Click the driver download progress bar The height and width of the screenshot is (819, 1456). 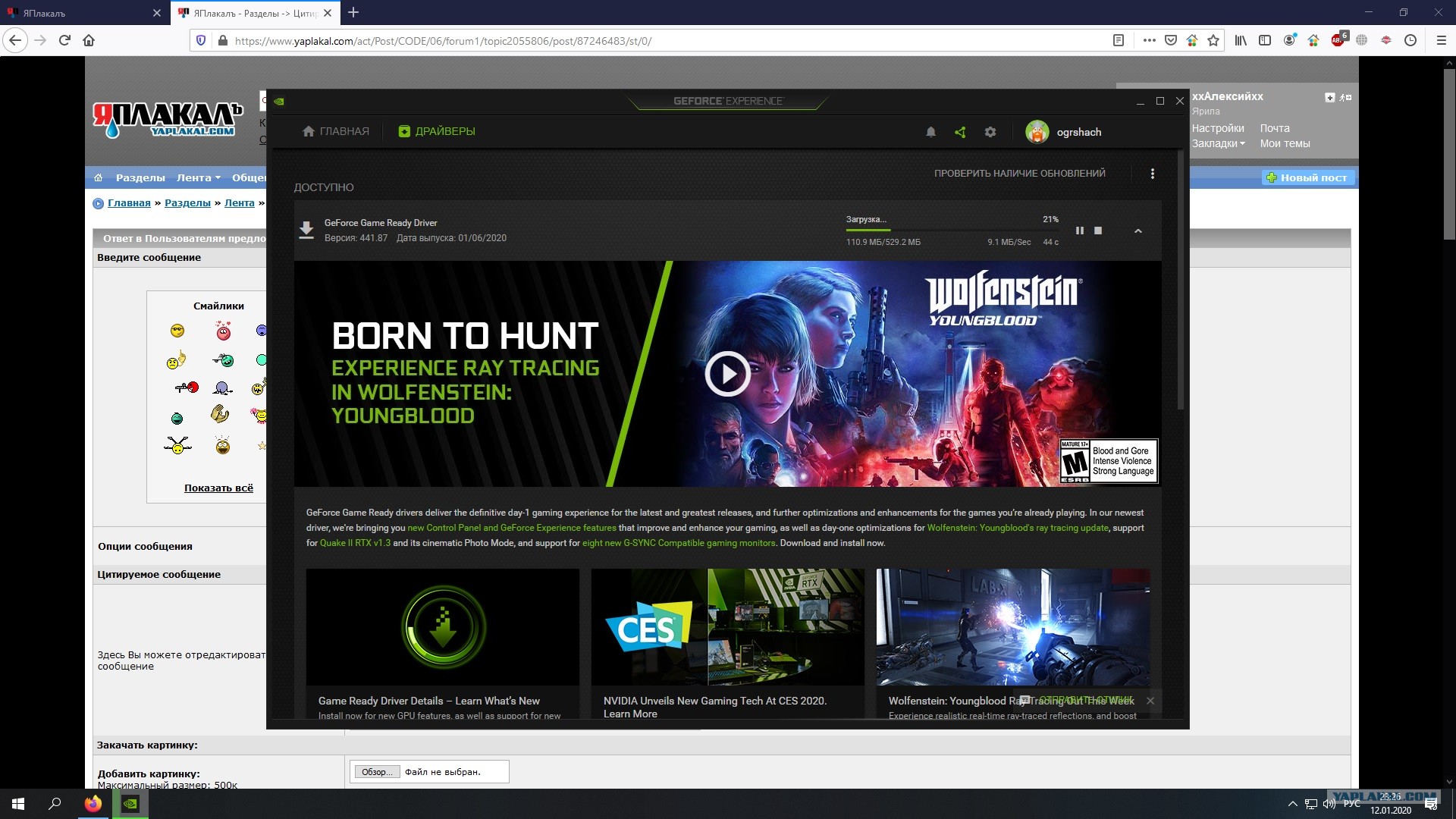tap(952, 230)
